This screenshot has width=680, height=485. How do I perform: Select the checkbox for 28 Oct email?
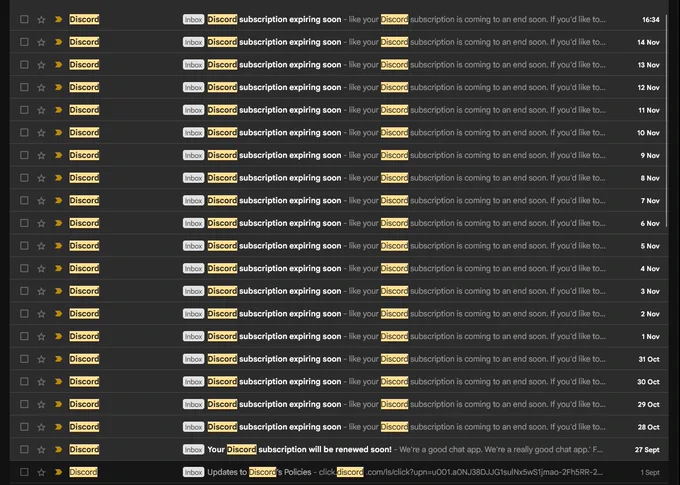pyautogui.click(x=24, y=426)
